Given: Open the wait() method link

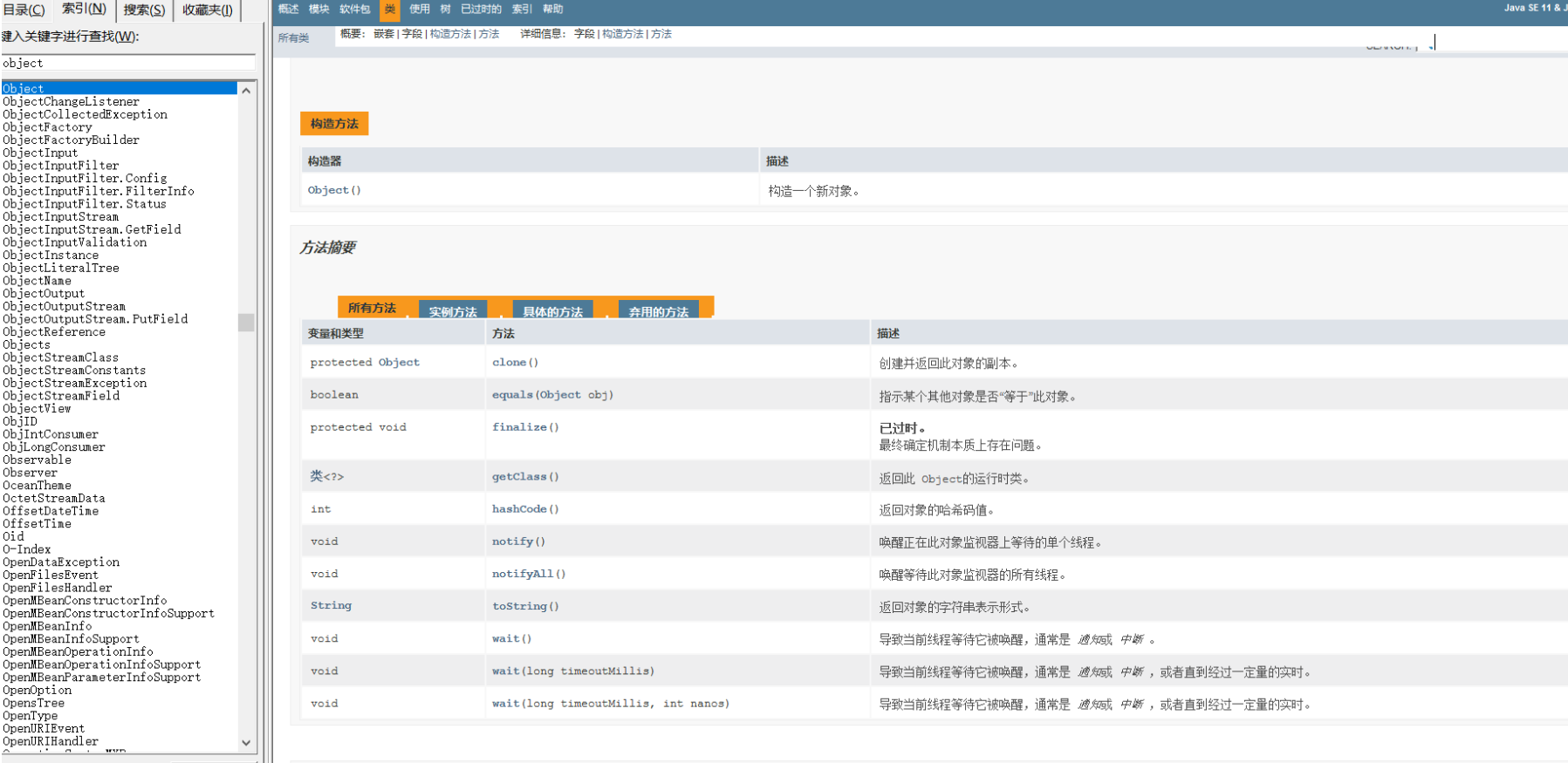Looking at the screenshot, I should tap(511, 638).
